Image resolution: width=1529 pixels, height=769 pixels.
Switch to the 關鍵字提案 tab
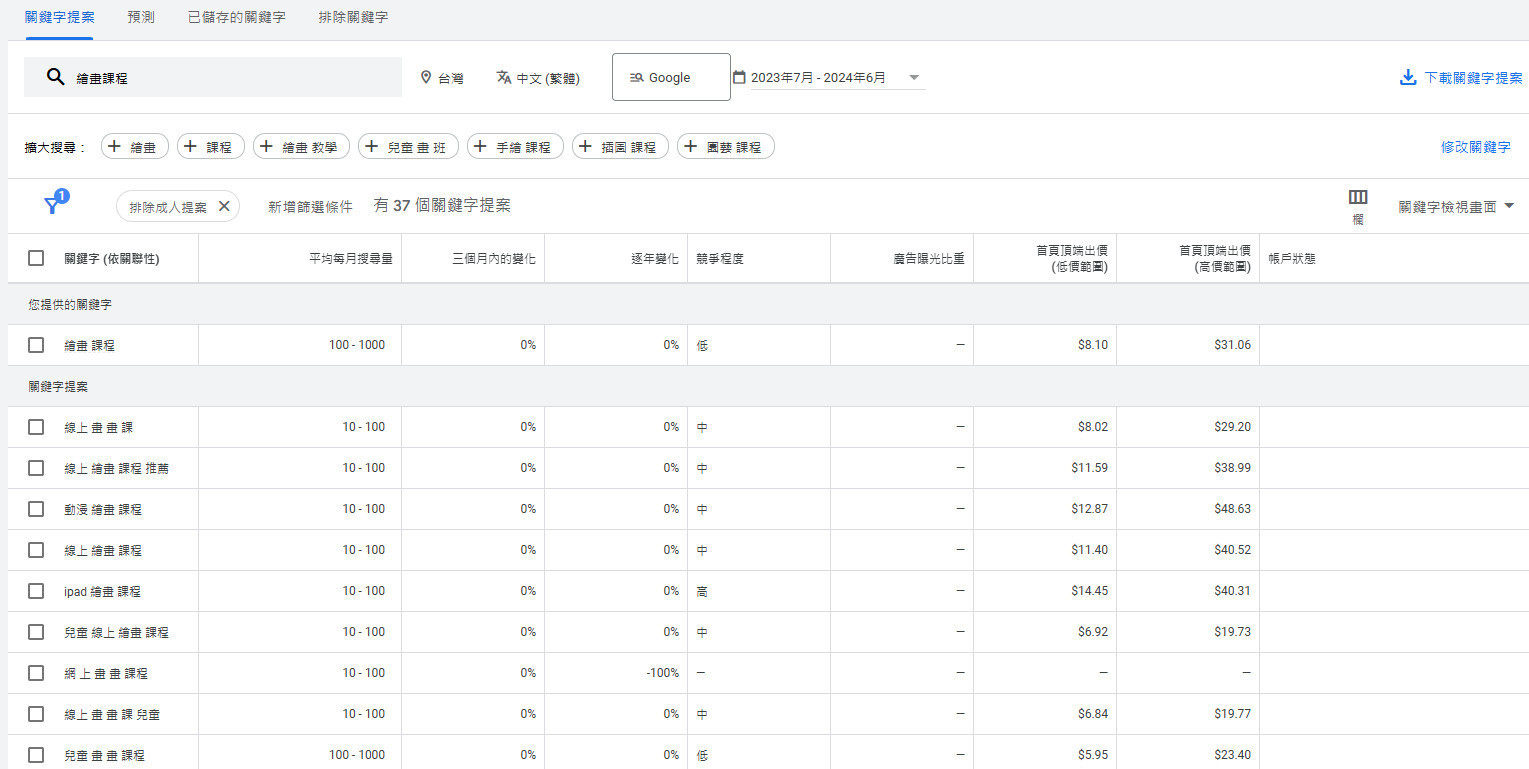pyautogui.click(x=60, y=18)
